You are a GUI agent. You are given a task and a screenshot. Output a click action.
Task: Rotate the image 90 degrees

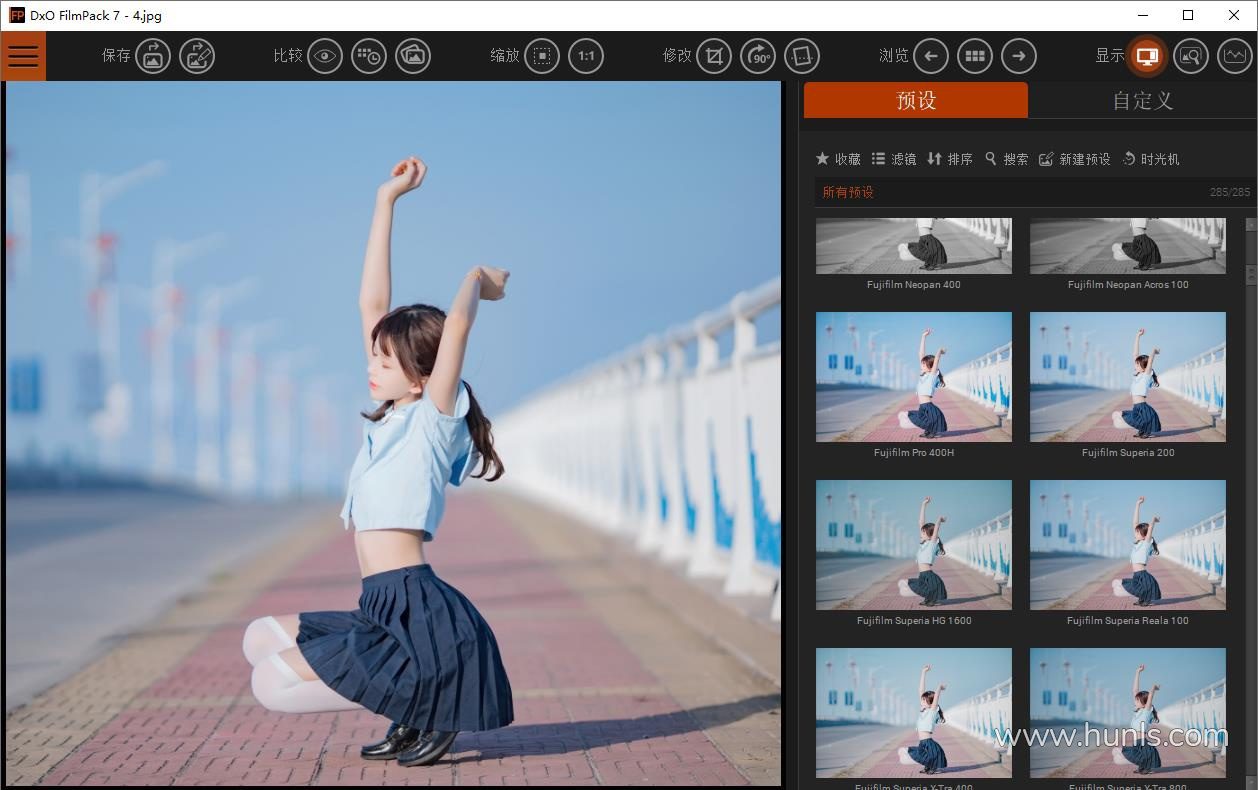pos(758,56)
